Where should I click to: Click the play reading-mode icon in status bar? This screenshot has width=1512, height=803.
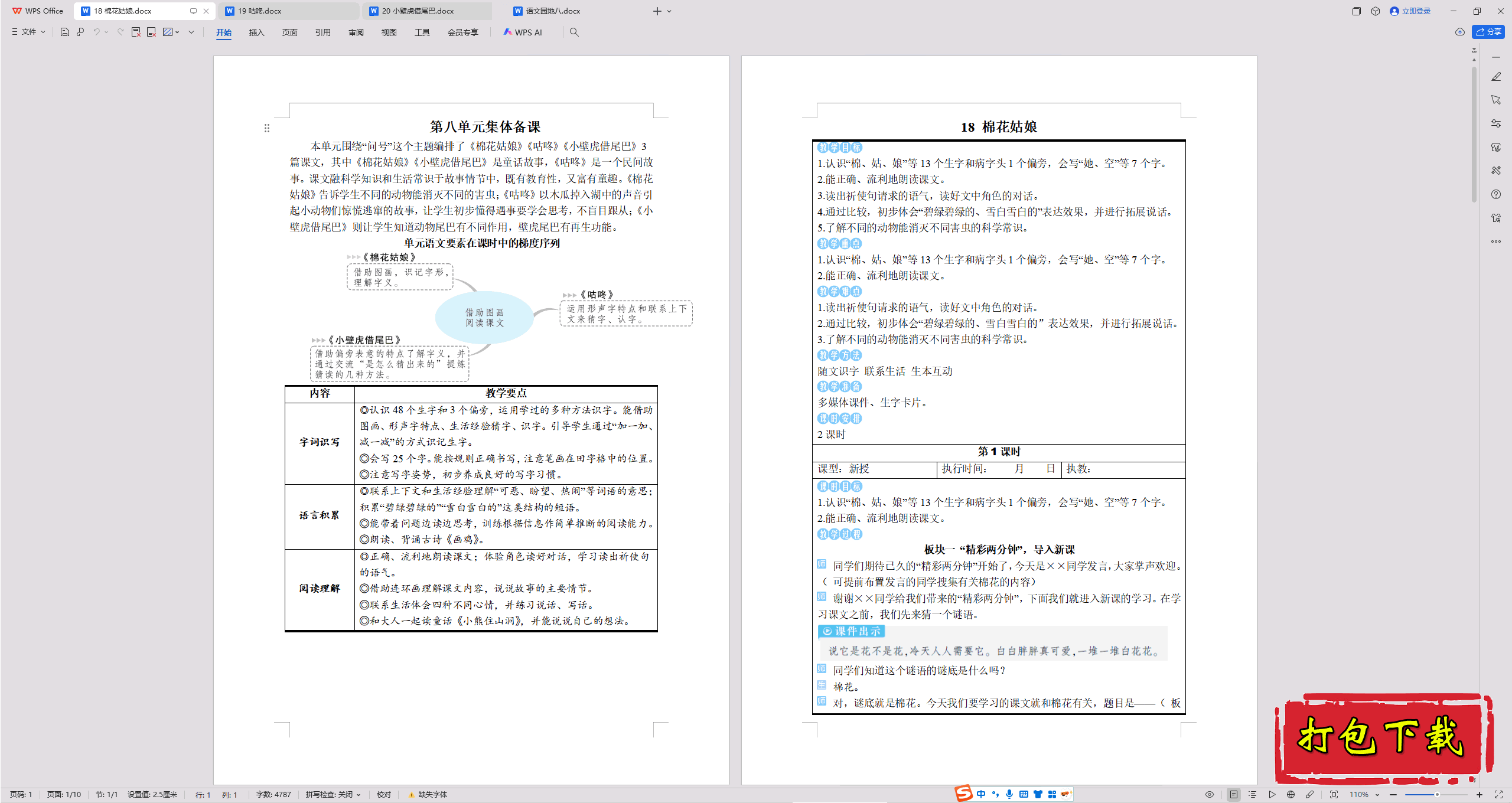tap(1272, 795)
